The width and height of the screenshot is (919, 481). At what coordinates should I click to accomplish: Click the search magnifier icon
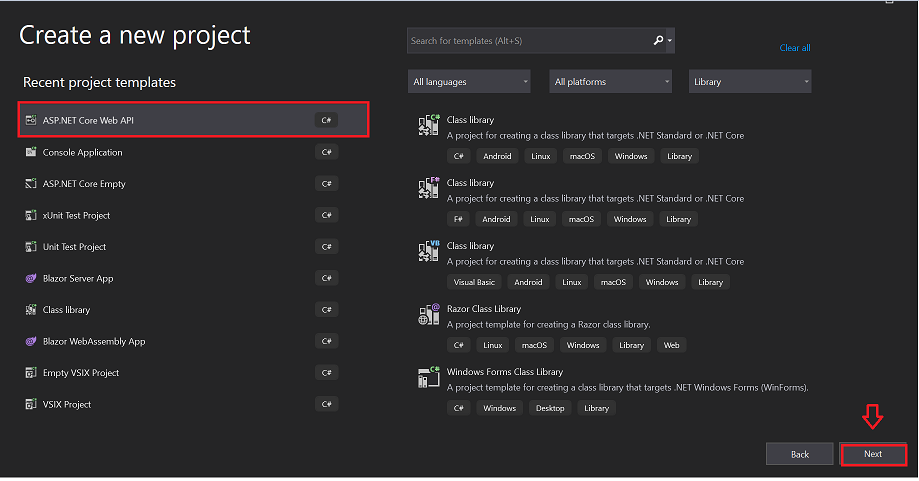tap(658, 41)
